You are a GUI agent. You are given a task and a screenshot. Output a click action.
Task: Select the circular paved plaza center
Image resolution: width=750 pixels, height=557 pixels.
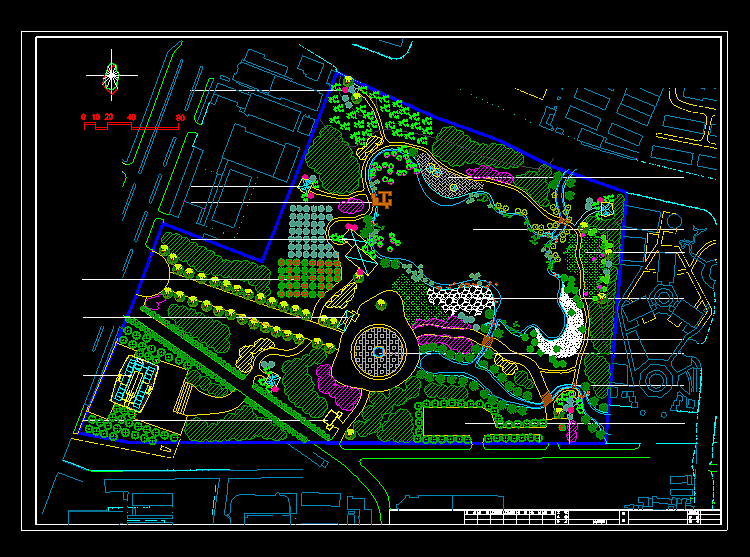tap(378, 352)
